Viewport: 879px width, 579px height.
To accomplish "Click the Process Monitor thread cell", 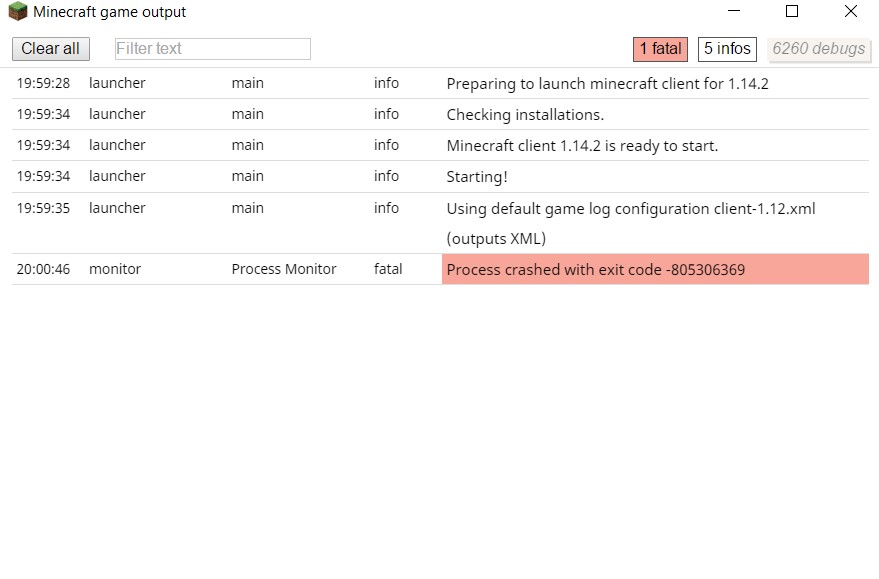I will click(x=284, y=270).
